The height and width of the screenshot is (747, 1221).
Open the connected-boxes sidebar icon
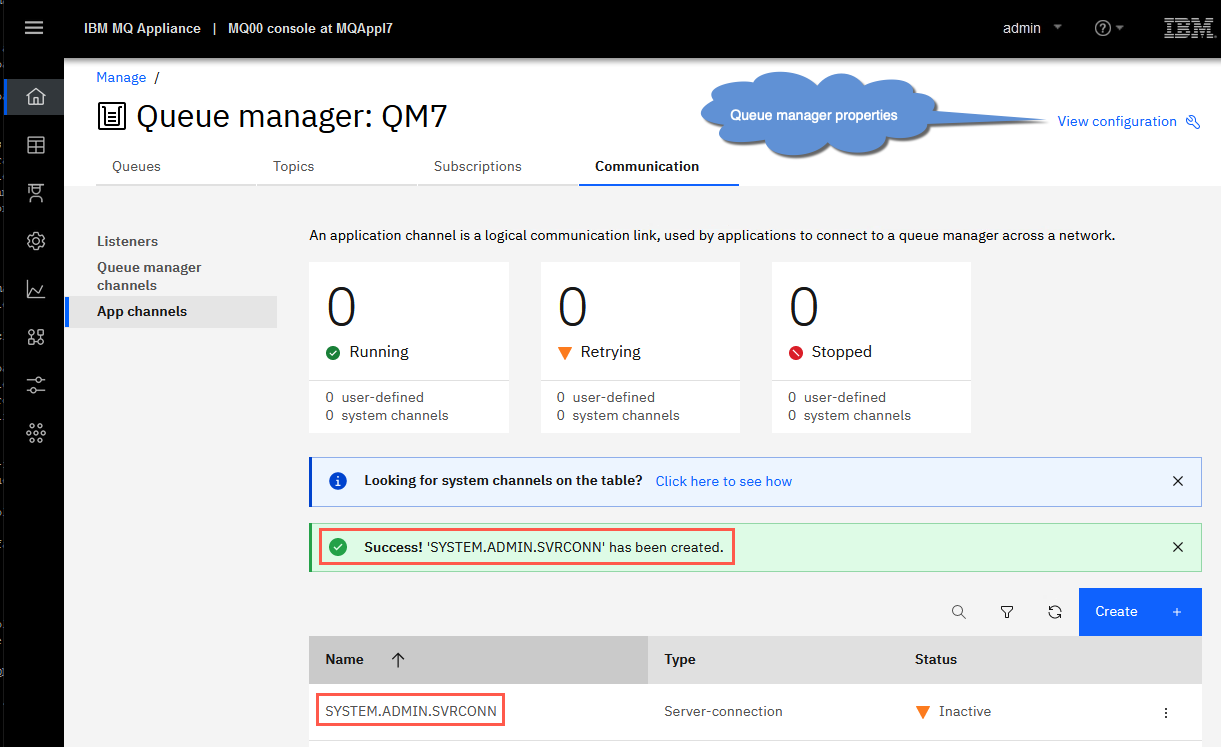pos(36,337)
